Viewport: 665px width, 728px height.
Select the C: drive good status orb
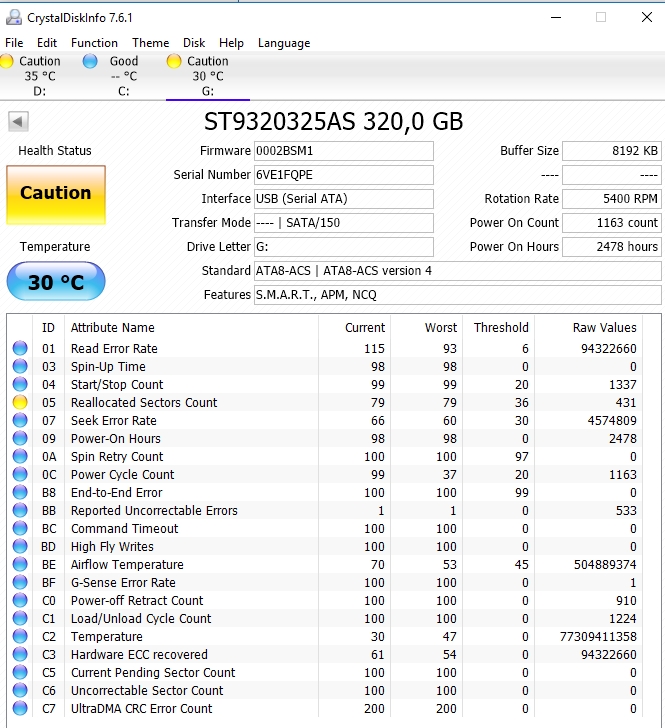(x=90, y=62)
